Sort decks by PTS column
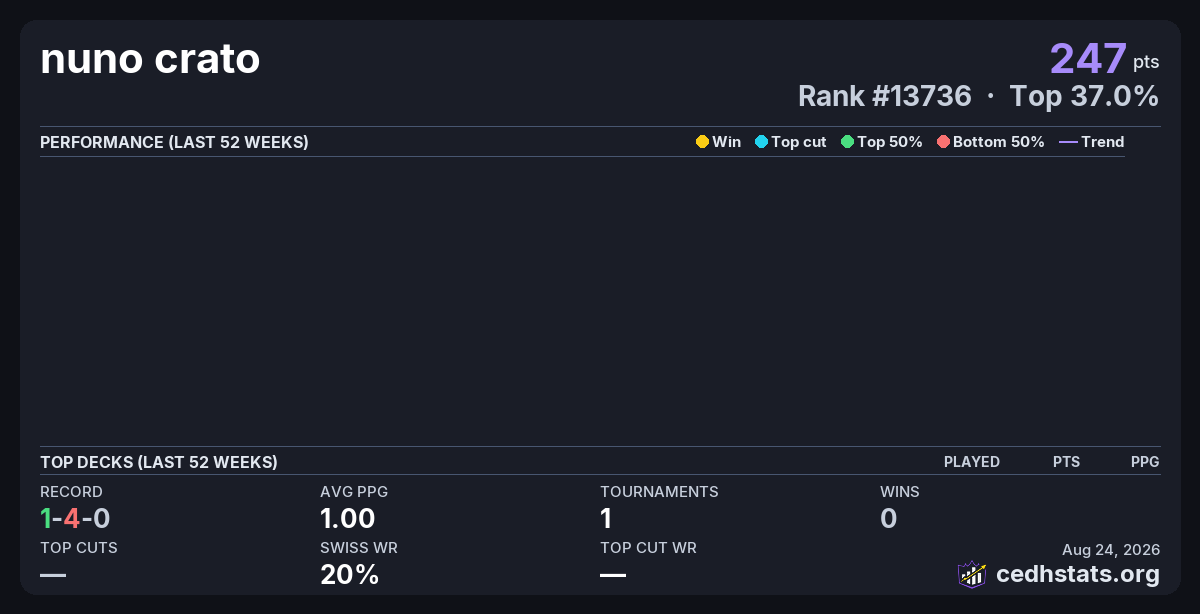Viewport: 1200px width, 614px height. point(1066,462)
